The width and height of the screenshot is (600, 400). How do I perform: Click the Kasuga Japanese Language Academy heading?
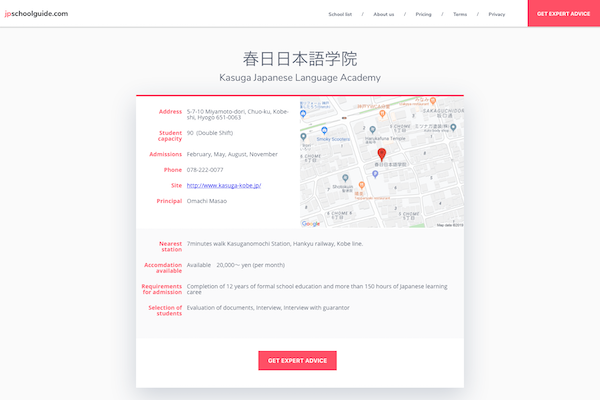[x=300, y=77]
